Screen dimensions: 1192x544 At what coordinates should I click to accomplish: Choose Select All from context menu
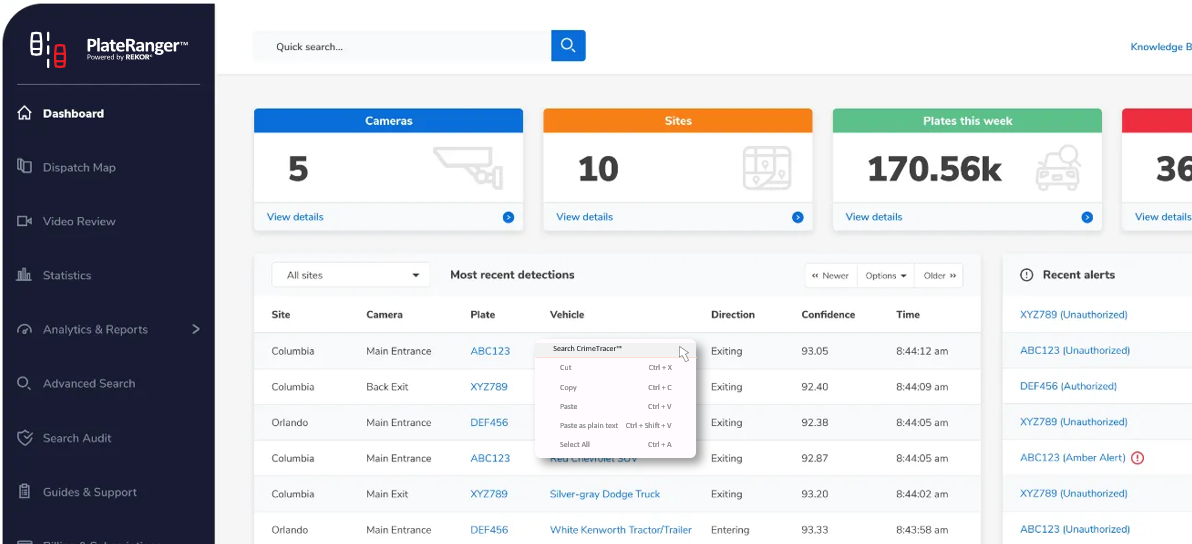click(575, 444)
